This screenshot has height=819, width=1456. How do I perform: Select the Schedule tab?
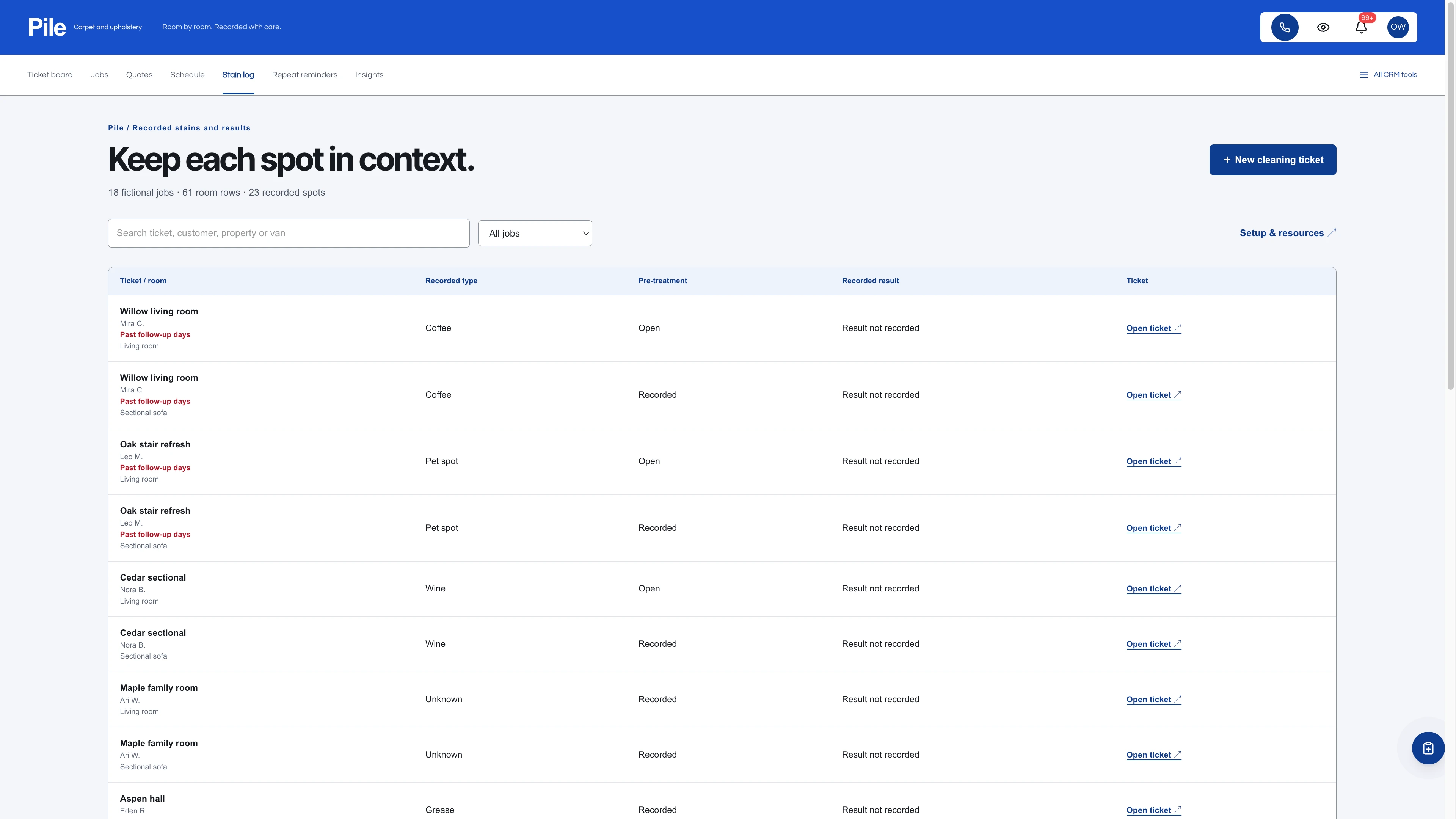187,75
